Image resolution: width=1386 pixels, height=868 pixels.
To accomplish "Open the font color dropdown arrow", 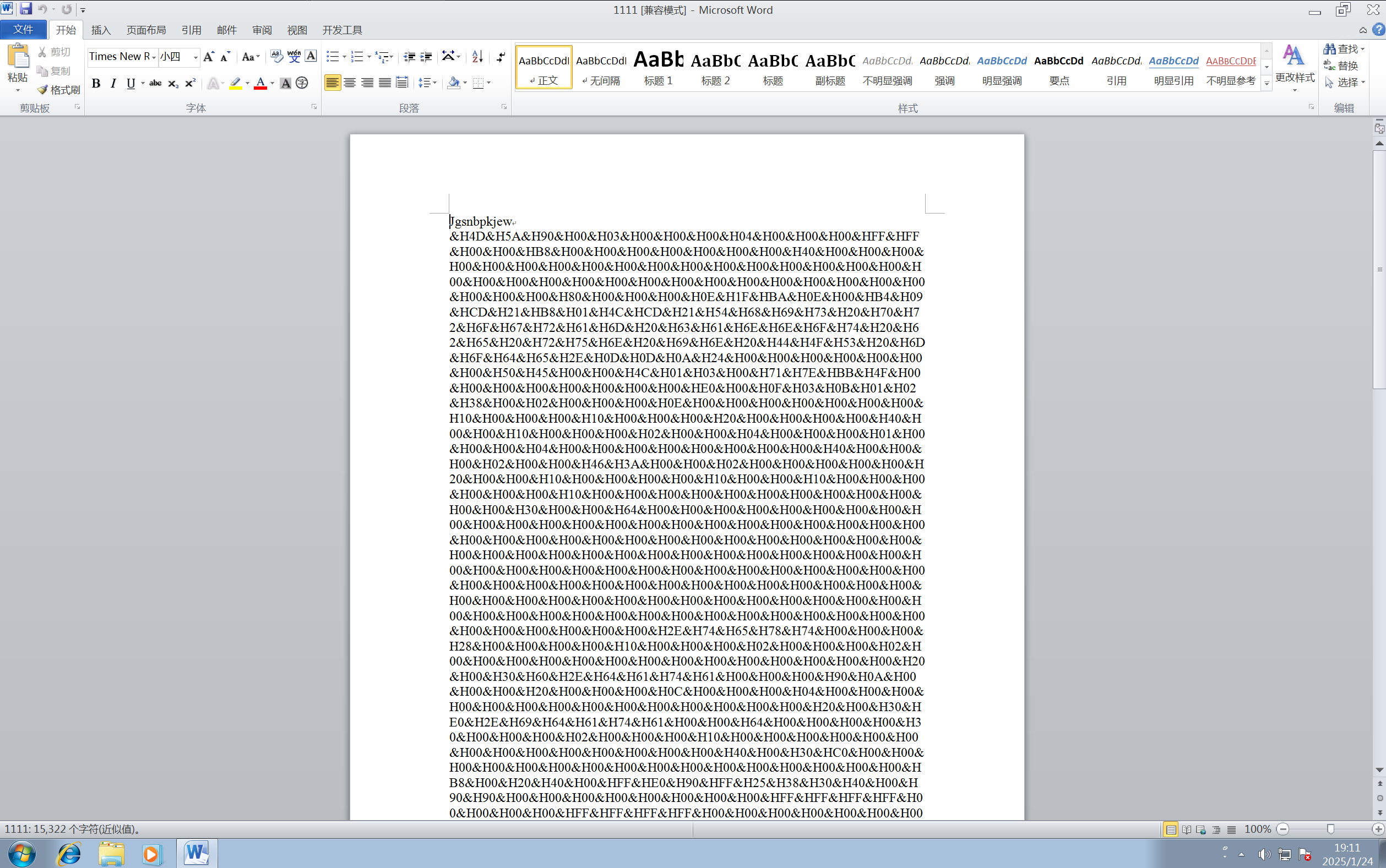I will click(x=272, y=83).
